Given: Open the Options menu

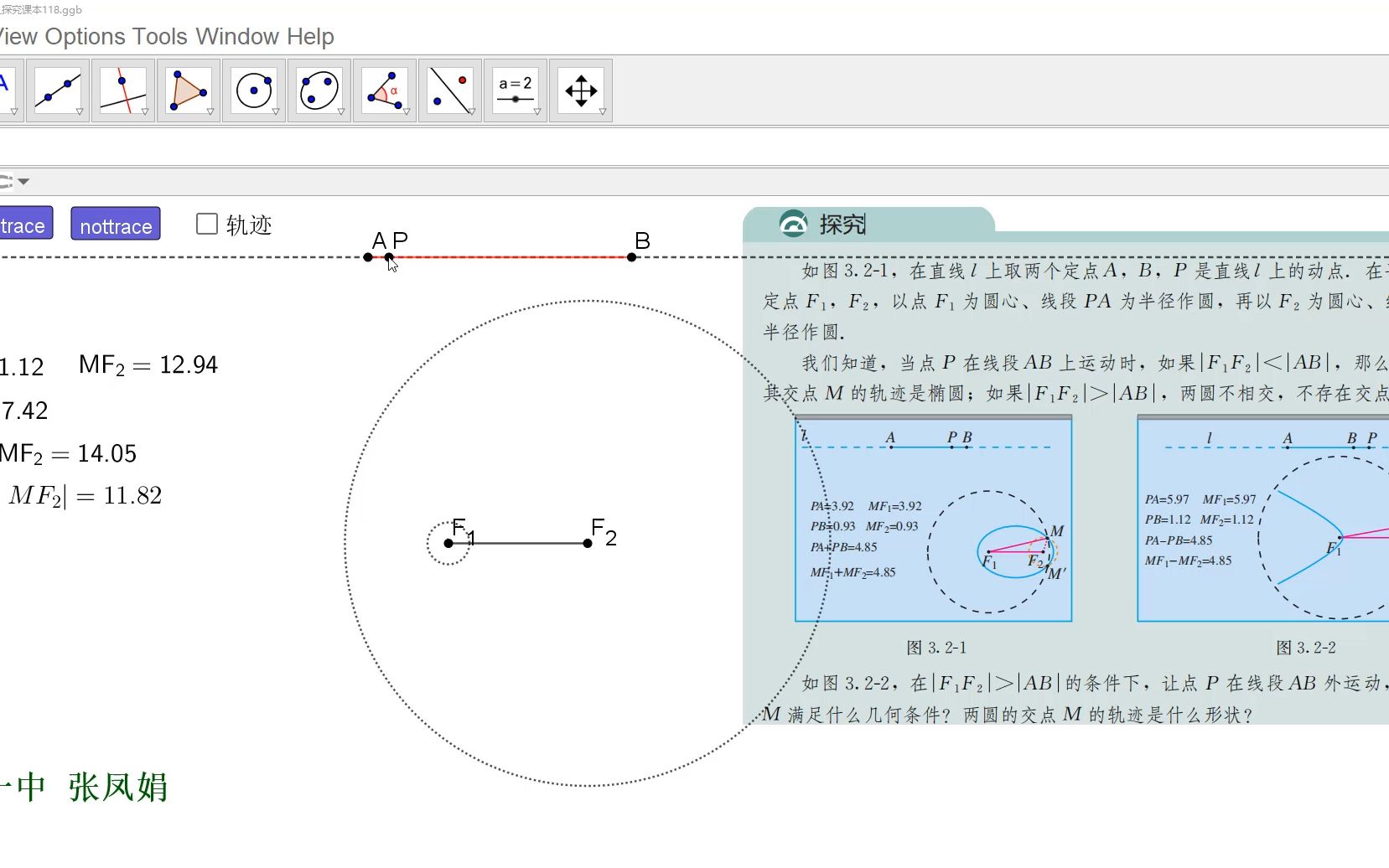Looking at the screenshot, I should (x=86, y=37).
